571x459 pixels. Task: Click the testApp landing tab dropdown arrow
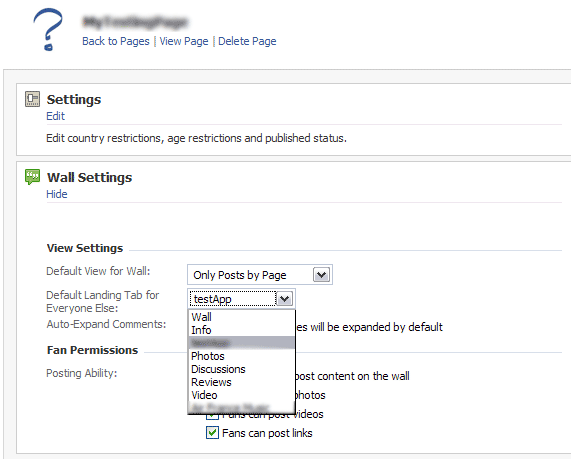[x=284, y=299]
